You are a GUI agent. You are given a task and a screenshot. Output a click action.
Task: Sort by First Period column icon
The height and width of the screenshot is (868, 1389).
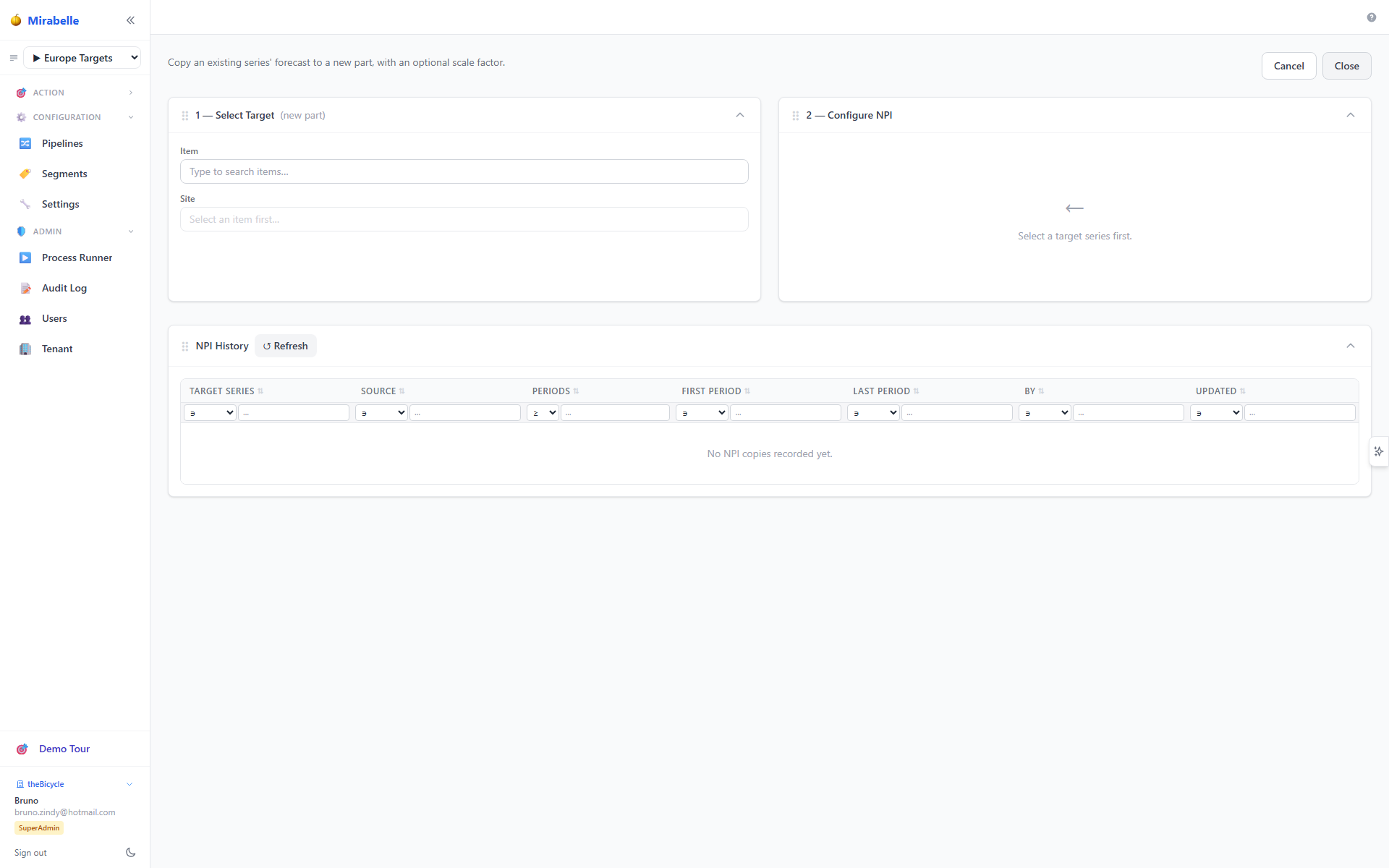pyautogui.click(x=747, y=391)
